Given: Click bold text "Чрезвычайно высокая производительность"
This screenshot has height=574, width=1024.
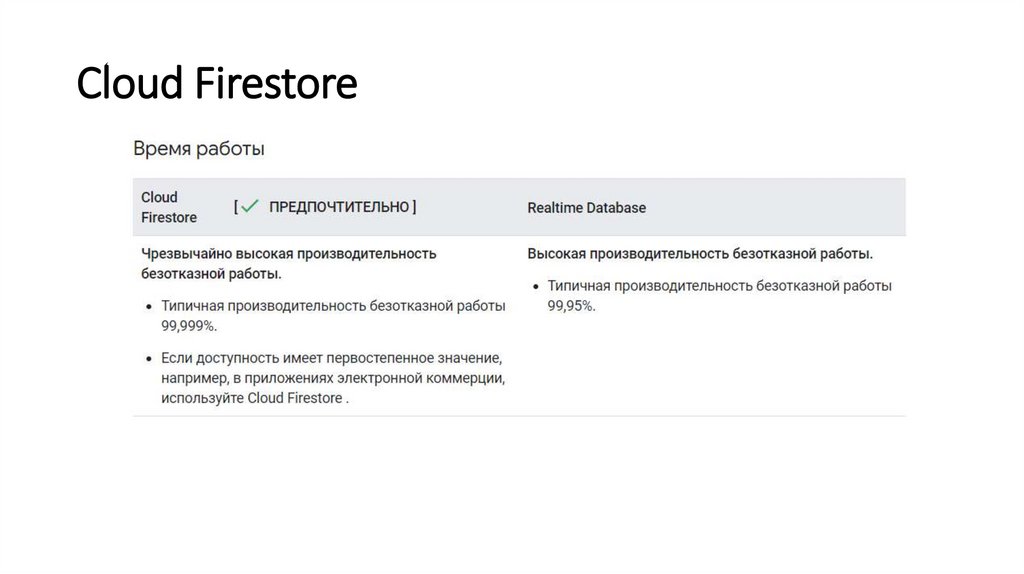Looking at the screenshot, I should pyautogui.click(x=288, y=254).
